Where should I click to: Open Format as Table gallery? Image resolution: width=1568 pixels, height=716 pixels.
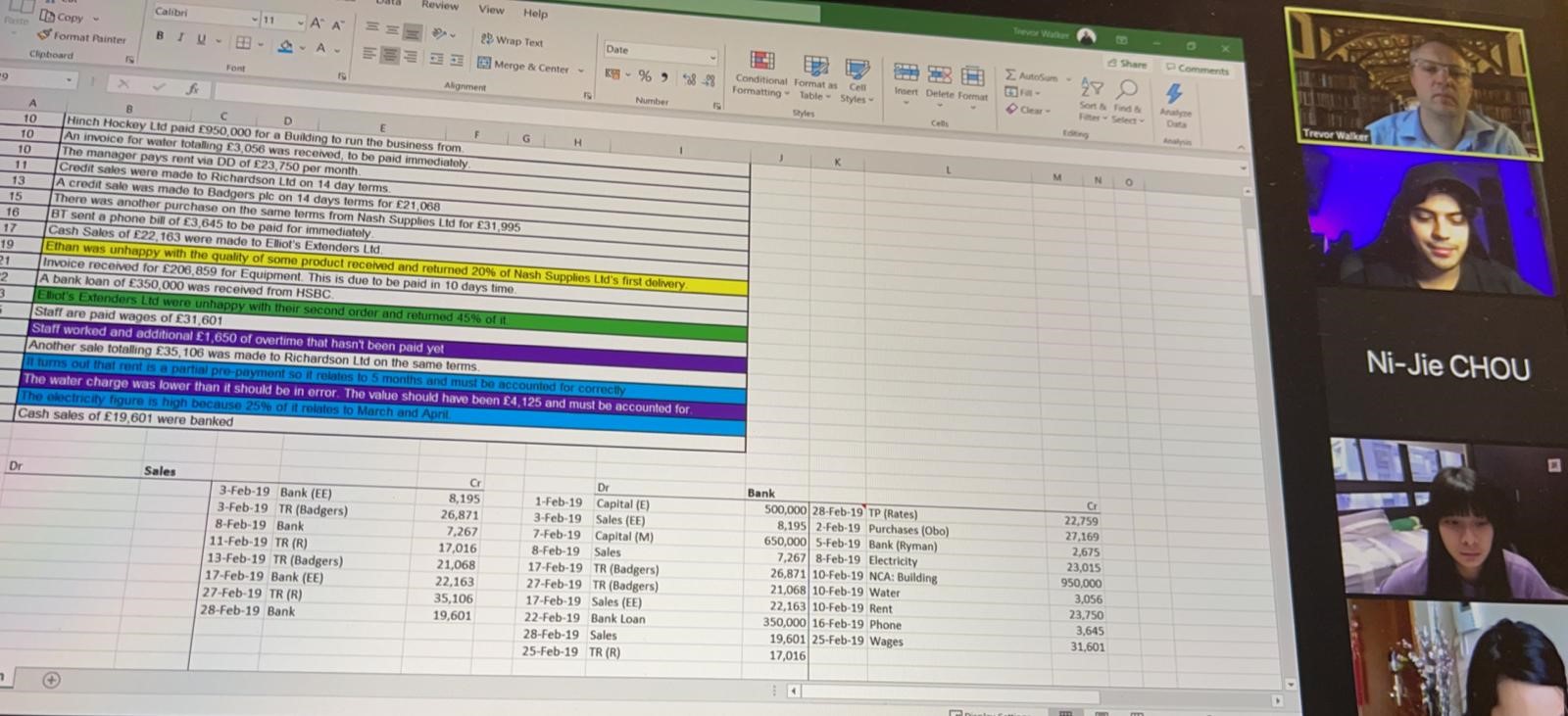pos(815,78)
